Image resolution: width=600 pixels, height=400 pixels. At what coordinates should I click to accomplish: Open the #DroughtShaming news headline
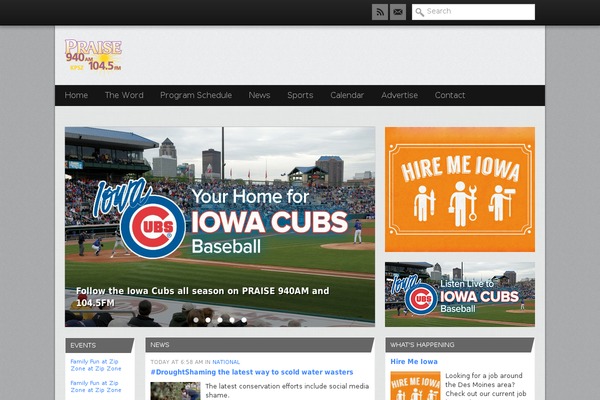pyautogui.click(x=252, y=372)
